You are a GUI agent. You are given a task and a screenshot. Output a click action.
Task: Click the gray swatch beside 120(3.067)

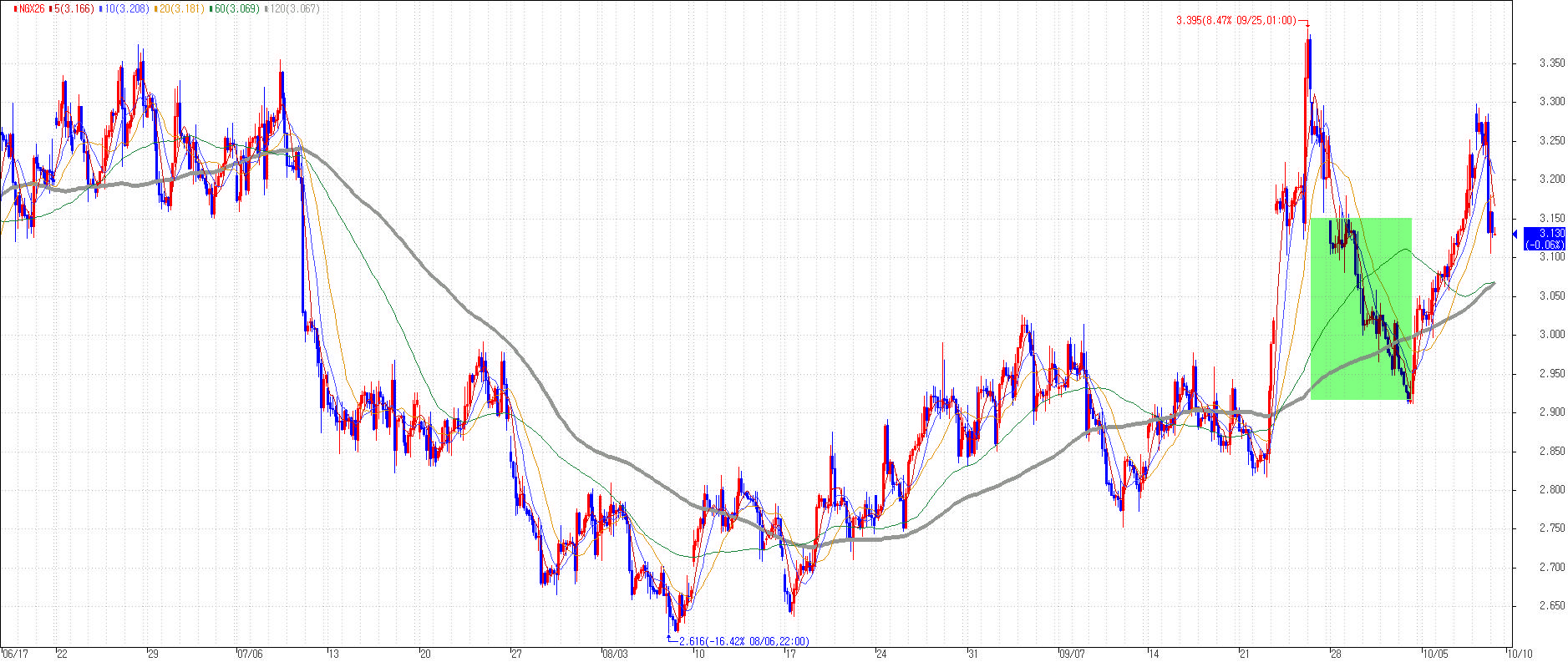266,9
